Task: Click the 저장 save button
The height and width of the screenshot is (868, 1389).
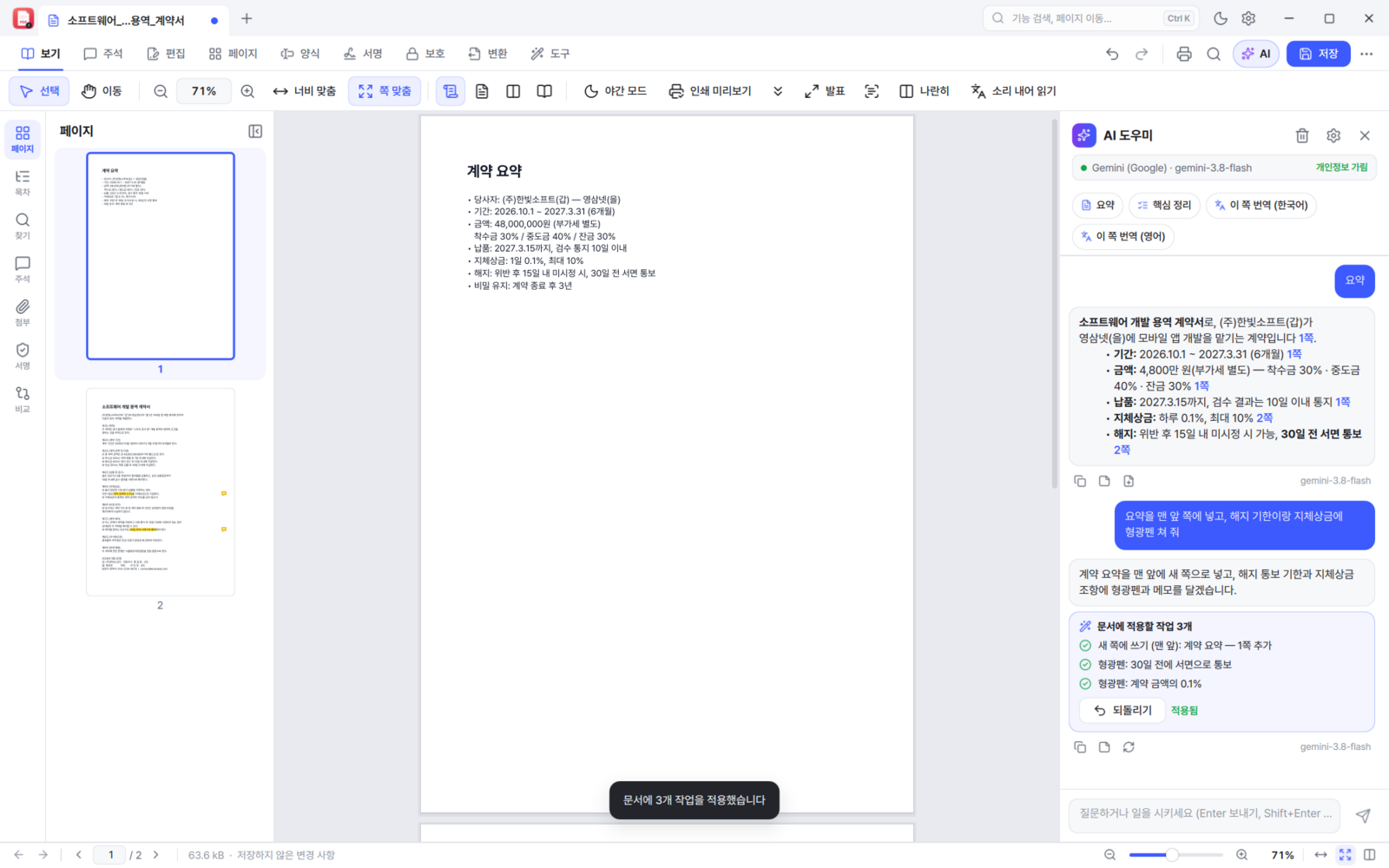Action: (1319, 54)
